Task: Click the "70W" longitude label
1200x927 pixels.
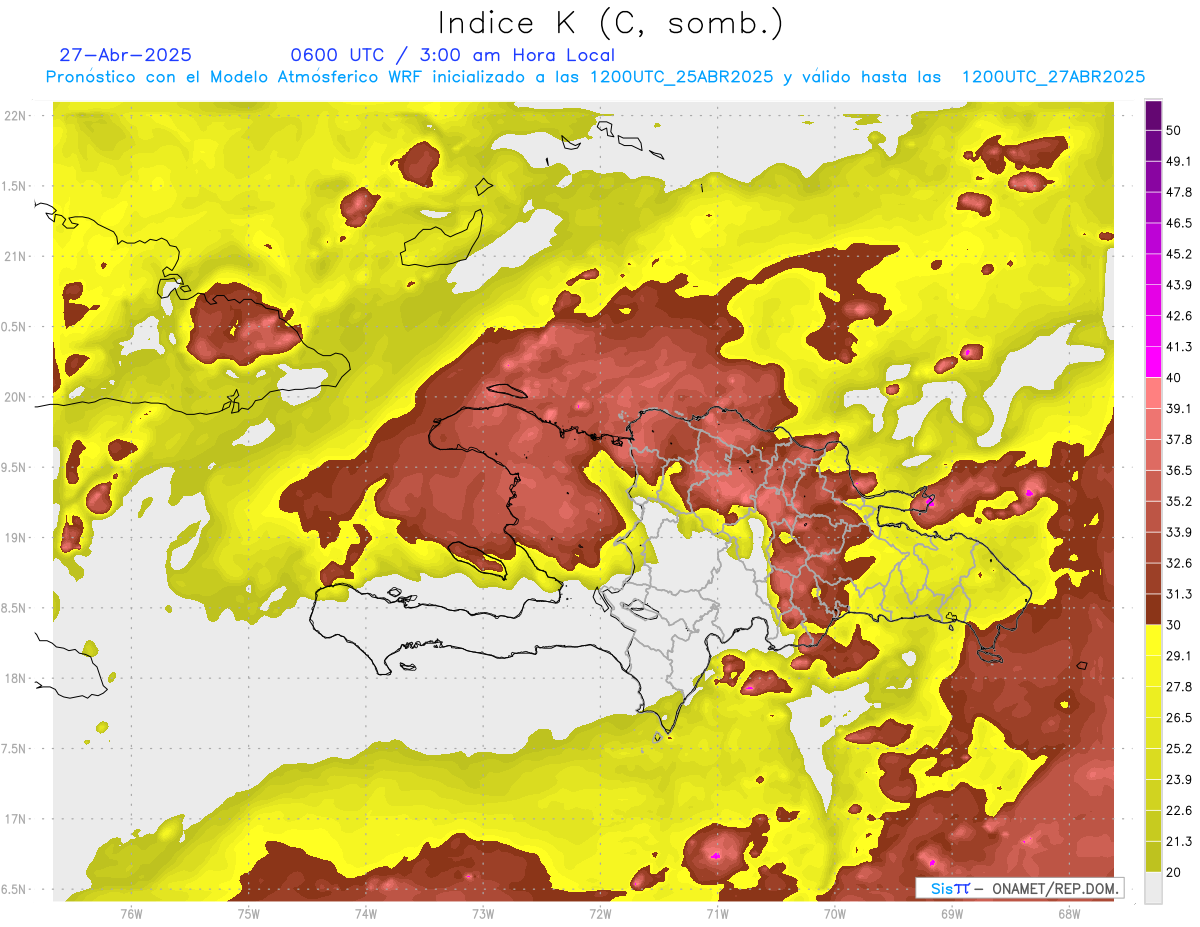Action: [835, 913]
